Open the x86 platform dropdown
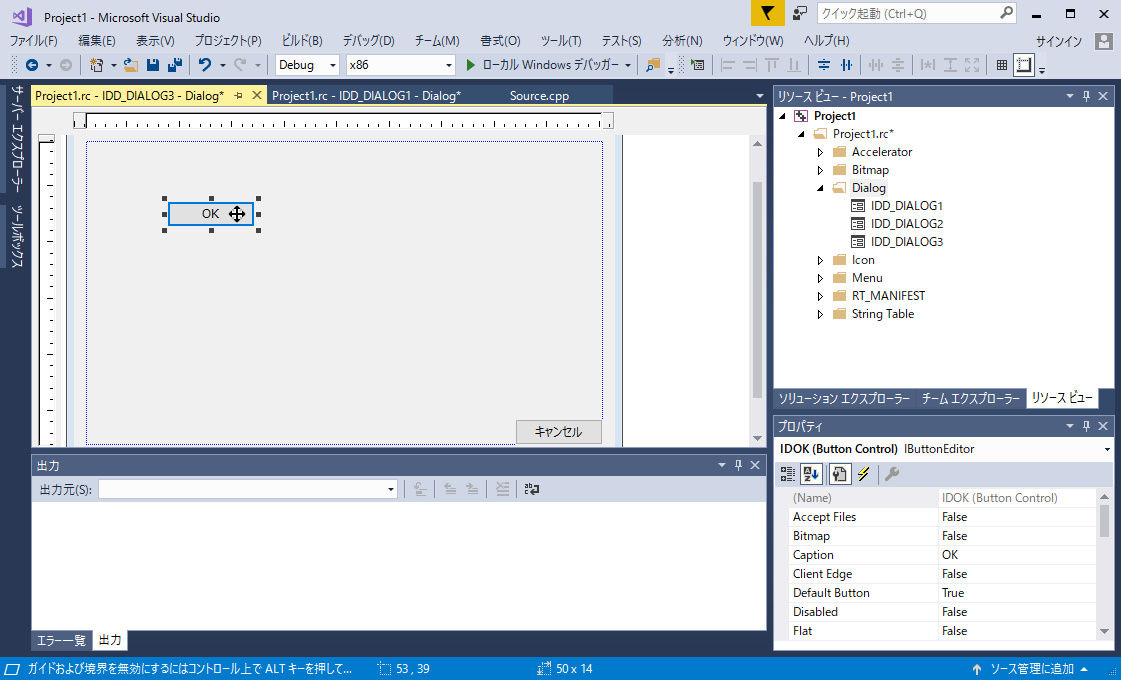This screenshot has height=680, width=1121. point(400,65)
